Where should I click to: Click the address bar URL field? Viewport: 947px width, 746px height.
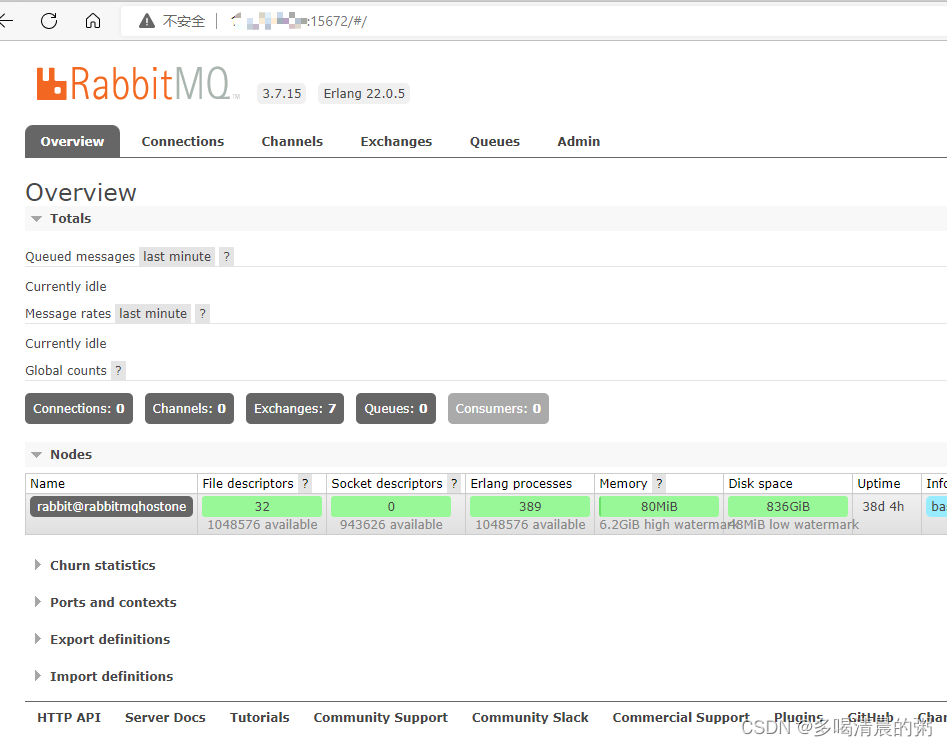coord(534,21)
